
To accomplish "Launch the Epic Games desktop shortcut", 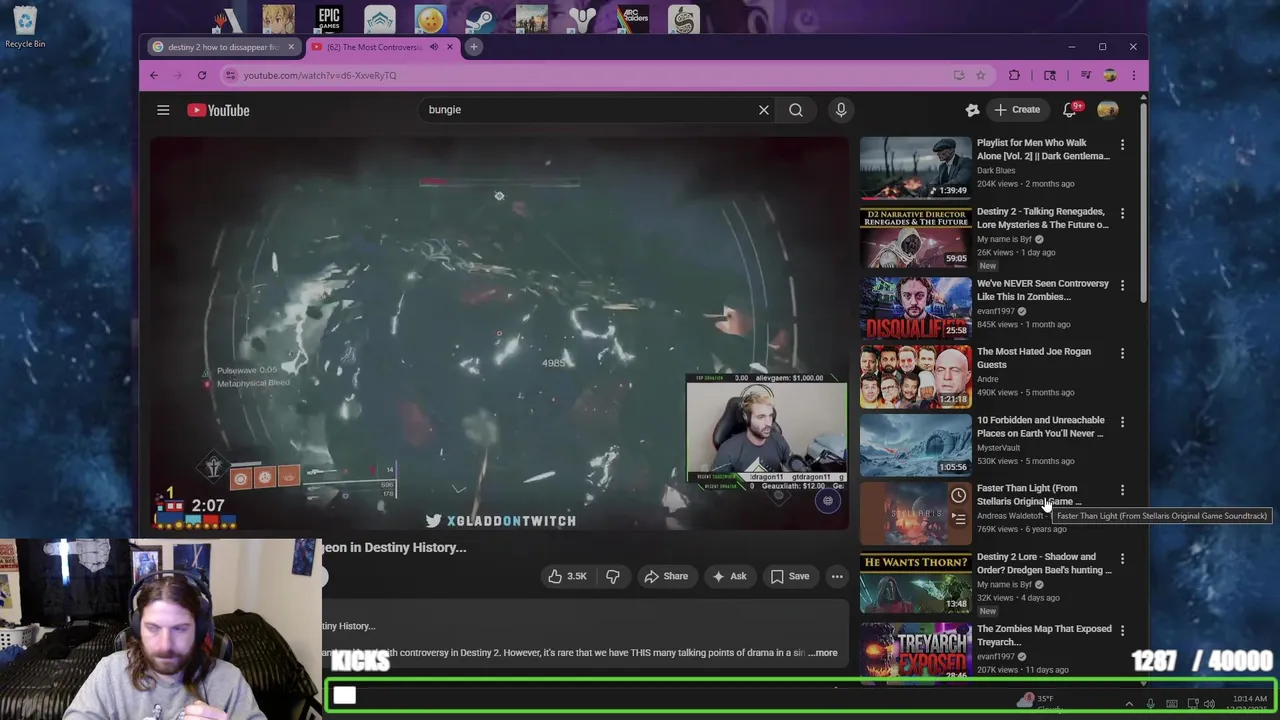I will click(329, 19).
